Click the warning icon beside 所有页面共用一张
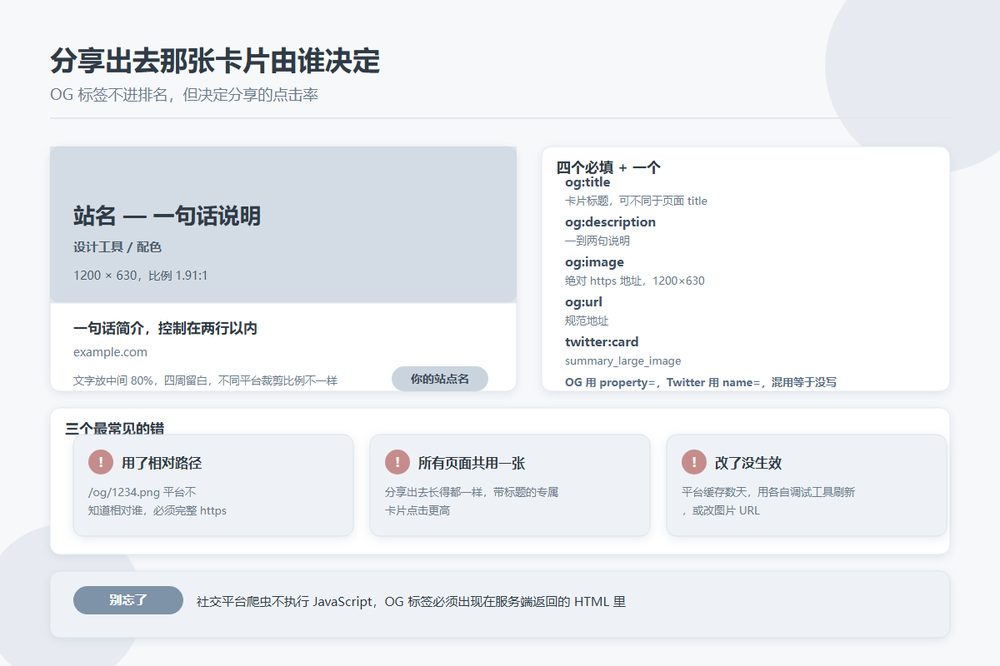This screenshot has height=666, width=1000. point(397,462)
